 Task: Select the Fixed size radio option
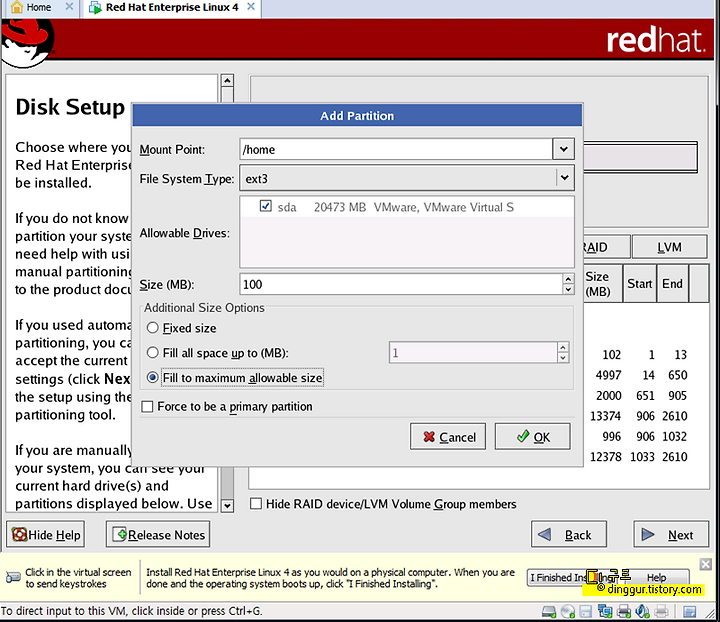152,328
